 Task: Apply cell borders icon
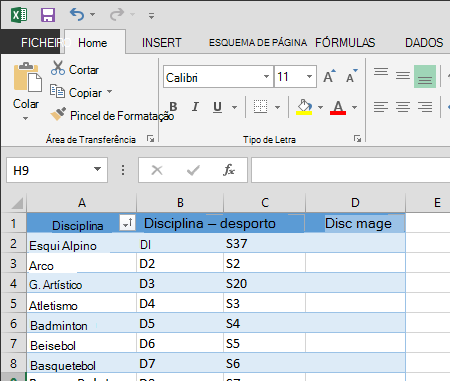click(260, 107)
